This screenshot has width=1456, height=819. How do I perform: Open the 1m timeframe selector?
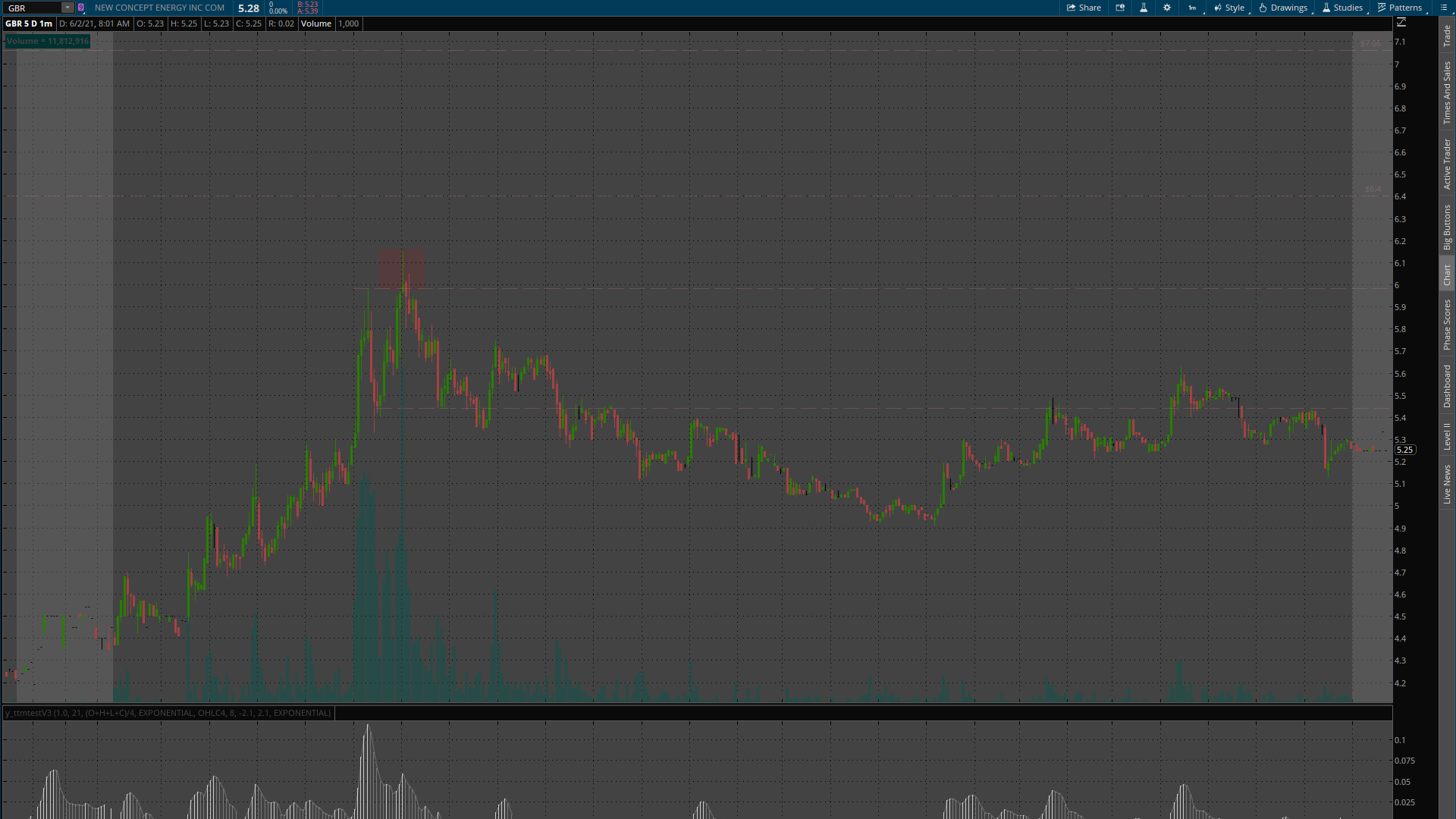(1193, 8)
